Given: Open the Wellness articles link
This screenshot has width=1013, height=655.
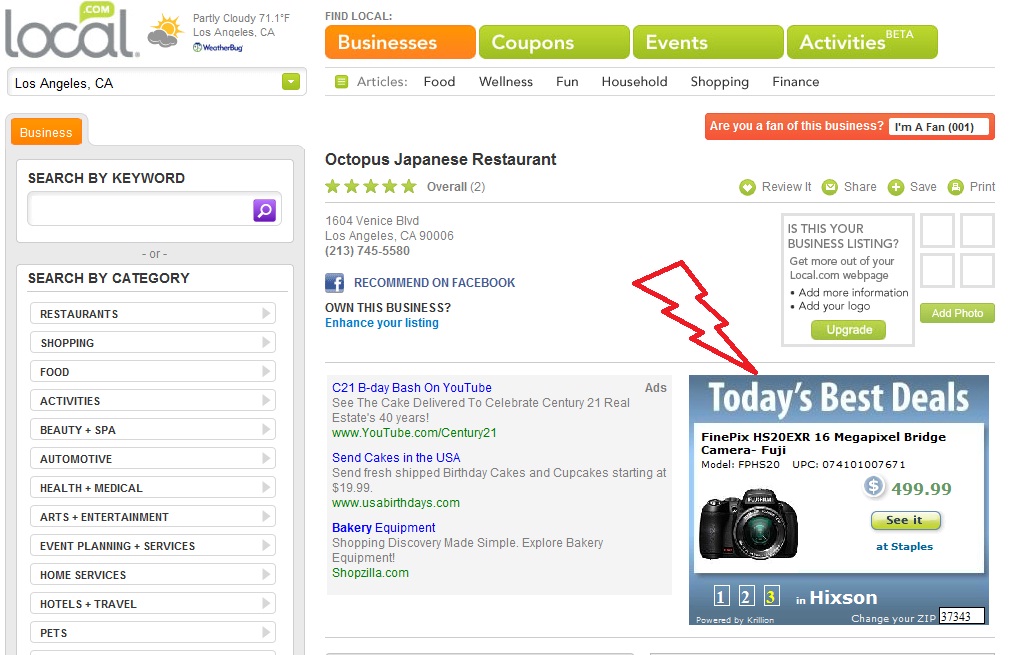Looking at the screenshot, I should point(506,81).
